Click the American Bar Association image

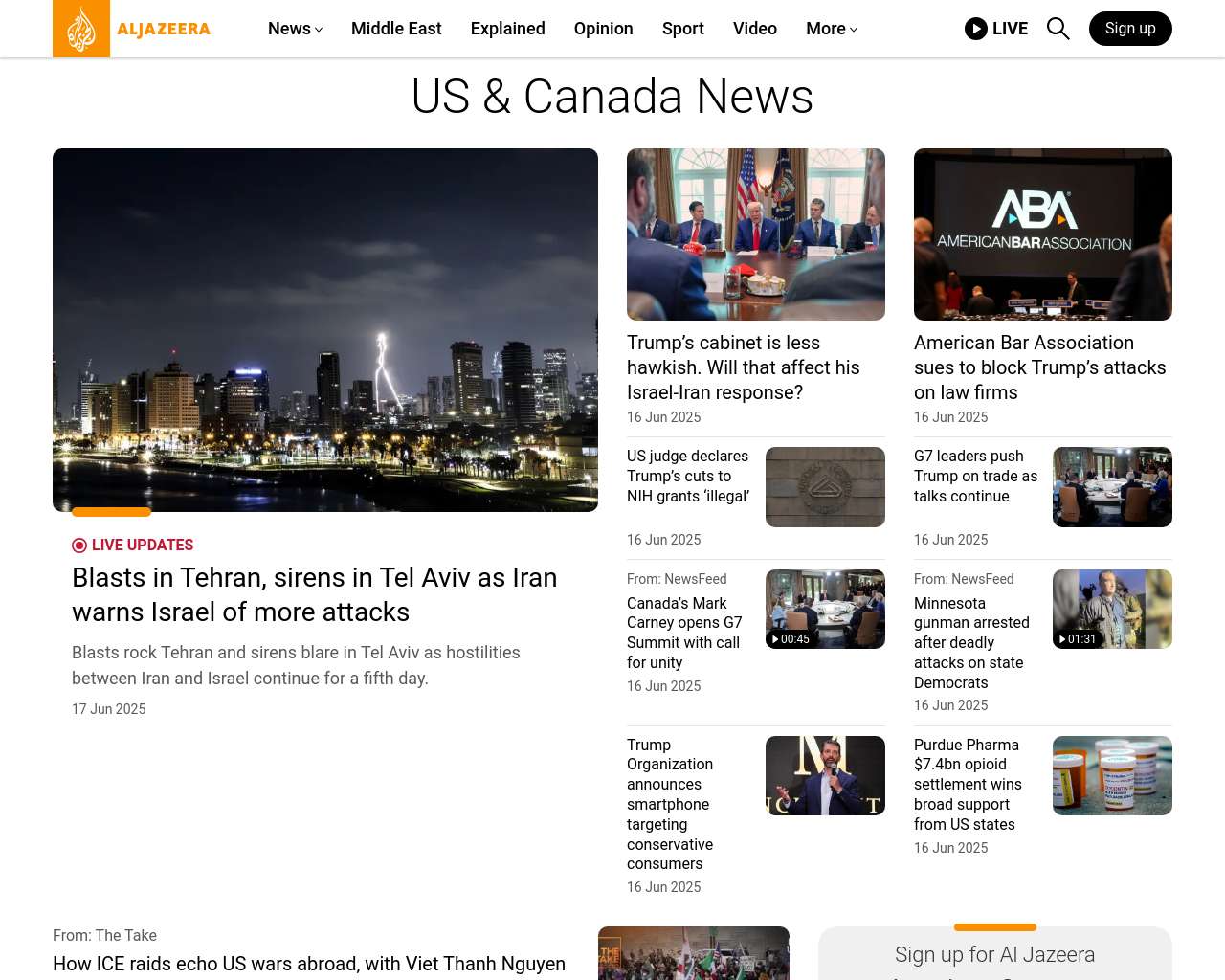1043,234
